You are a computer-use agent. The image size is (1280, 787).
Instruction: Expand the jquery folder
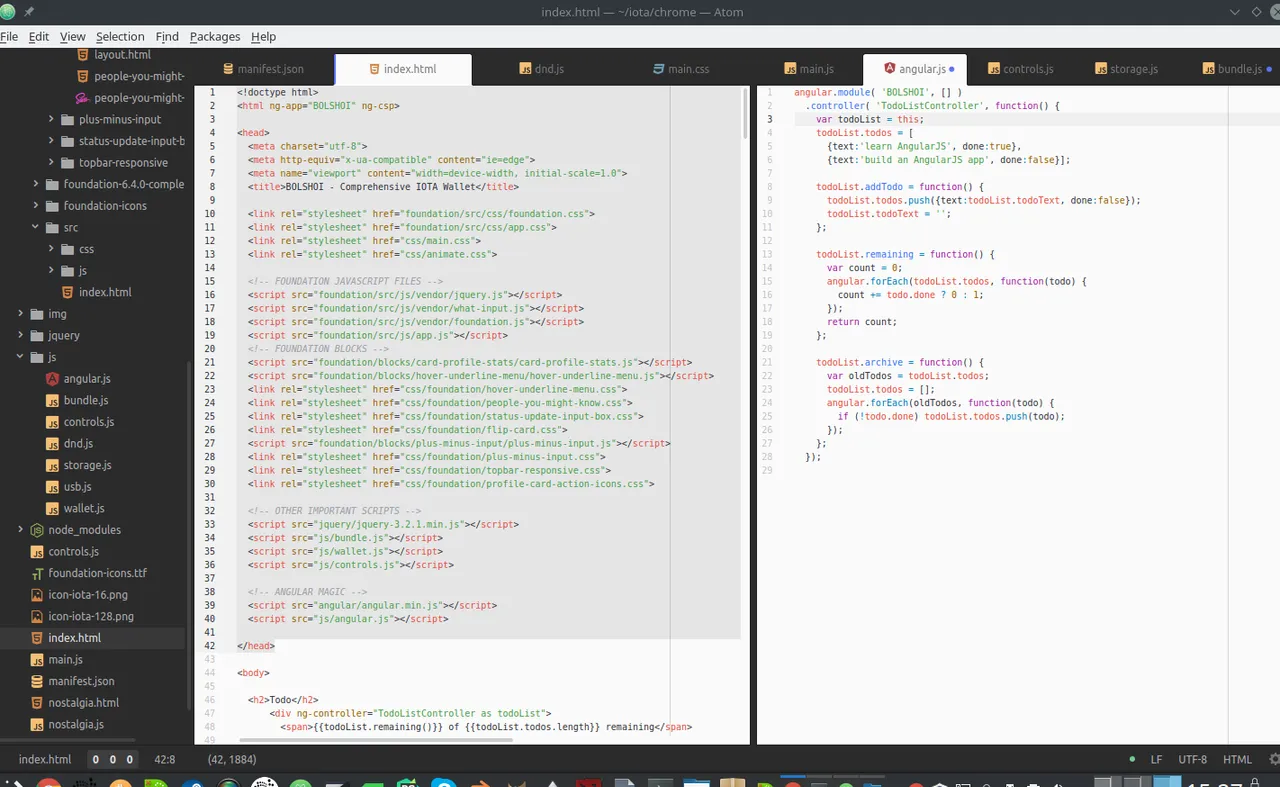(21, 335)
